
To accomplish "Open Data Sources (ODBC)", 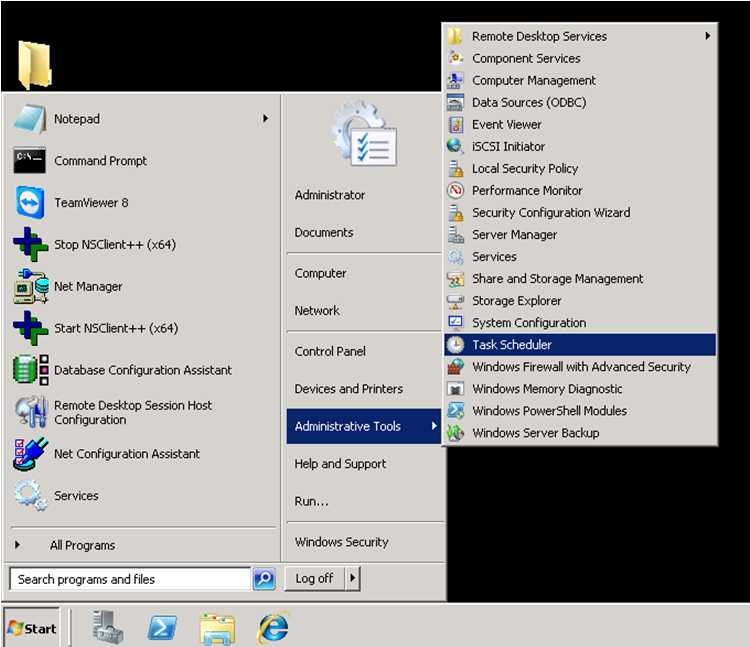I will pyautogui.click(x=580, y=102).
